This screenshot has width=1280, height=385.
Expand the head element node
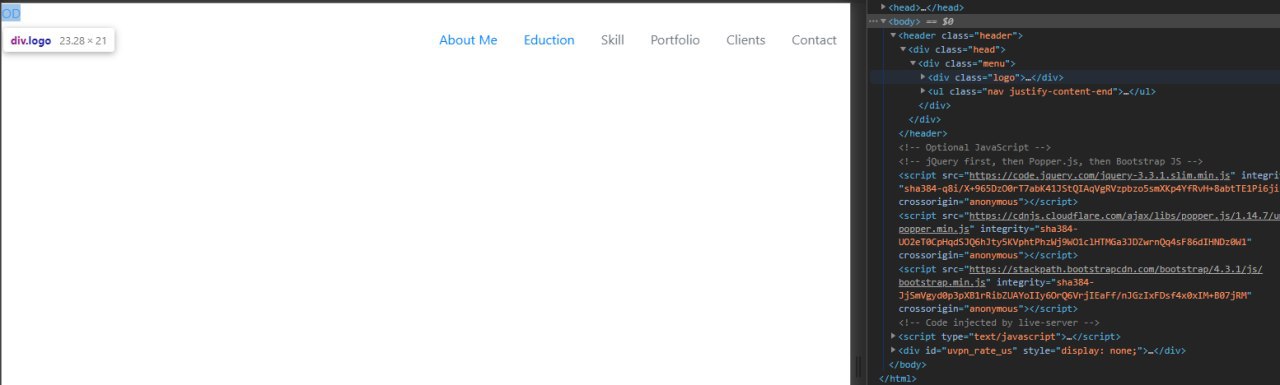883,7
